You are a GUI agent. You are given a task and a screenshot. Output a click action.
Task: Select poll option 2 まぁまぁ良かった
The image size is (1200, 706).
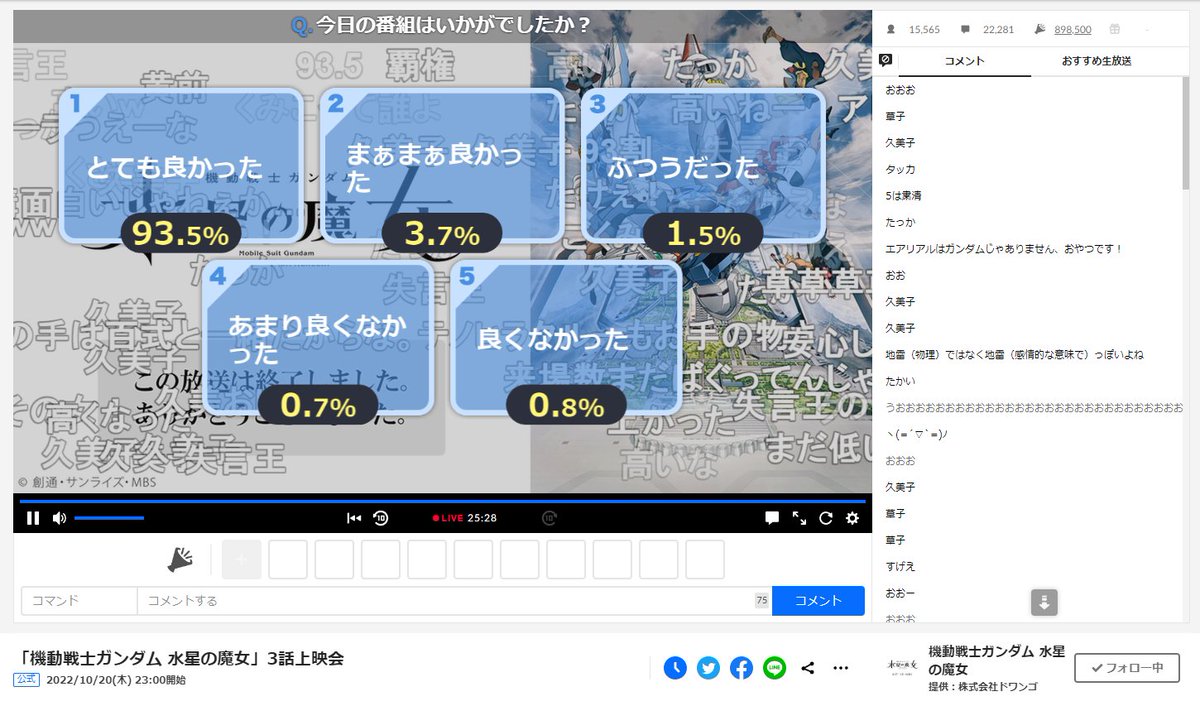pyautogui.click(x=442, y=167)
